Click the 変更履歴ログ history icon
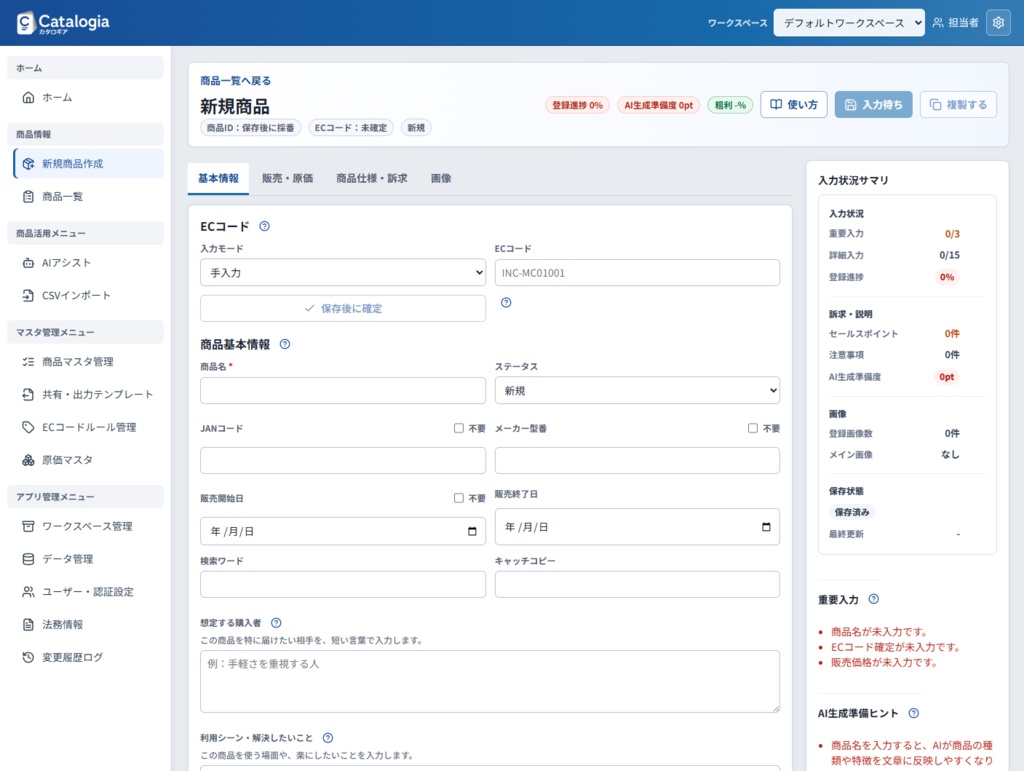 [28, 657]
